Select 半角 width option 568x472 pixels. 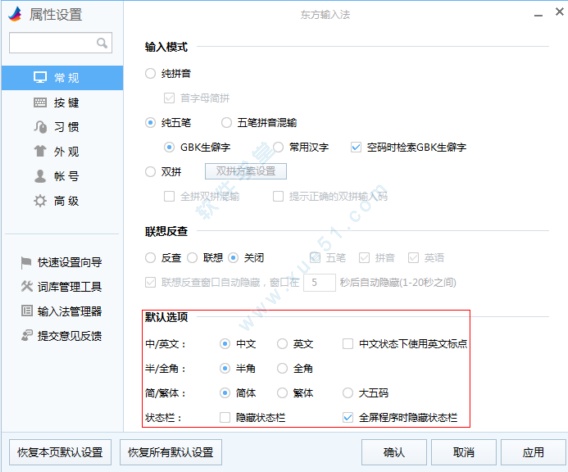(225, 368)
